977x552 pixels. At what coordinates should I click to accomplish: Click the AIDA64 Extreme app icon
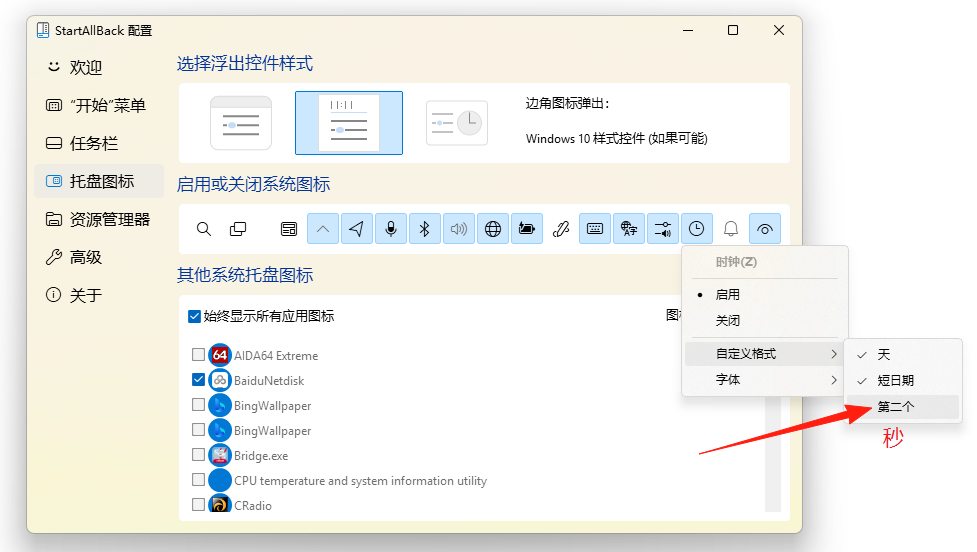point(220,355)
